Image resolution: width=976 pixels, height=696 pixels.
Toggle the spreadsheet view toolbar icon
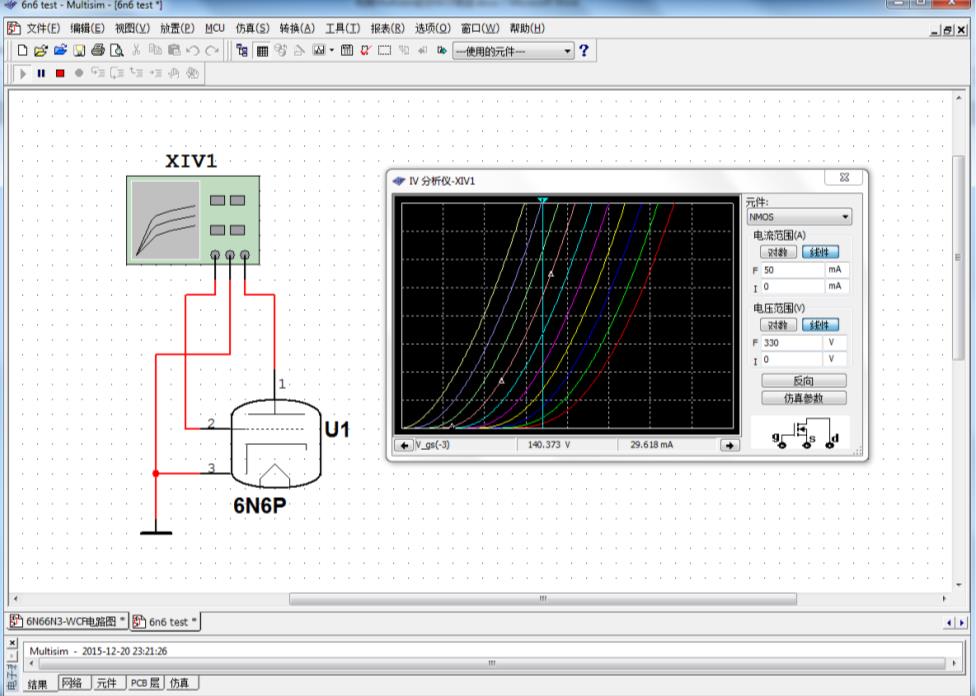pyautogui.click(x=262, y=50)
